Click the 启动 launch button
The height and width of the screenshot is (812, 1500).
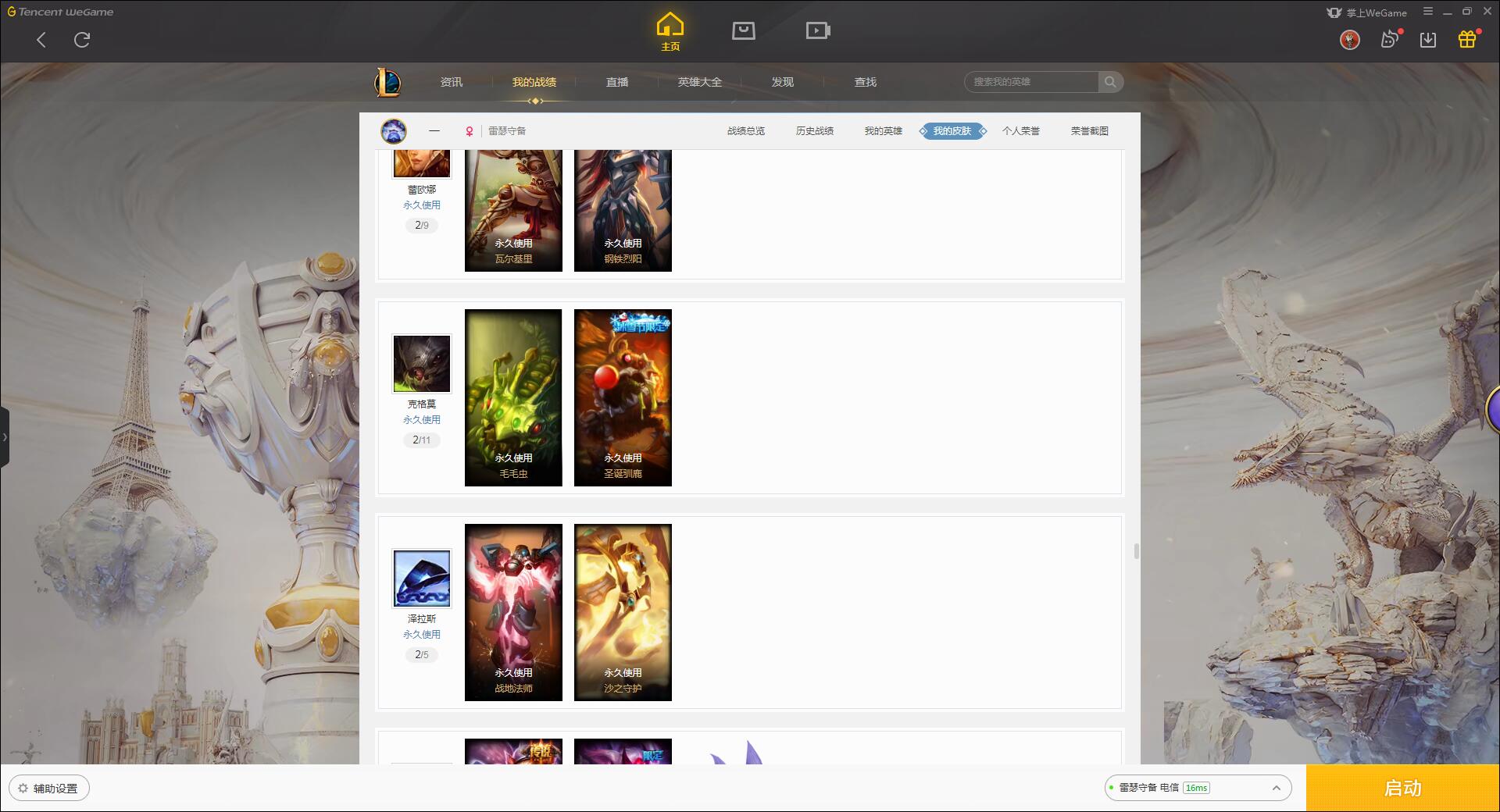[x=1403, y=789]
